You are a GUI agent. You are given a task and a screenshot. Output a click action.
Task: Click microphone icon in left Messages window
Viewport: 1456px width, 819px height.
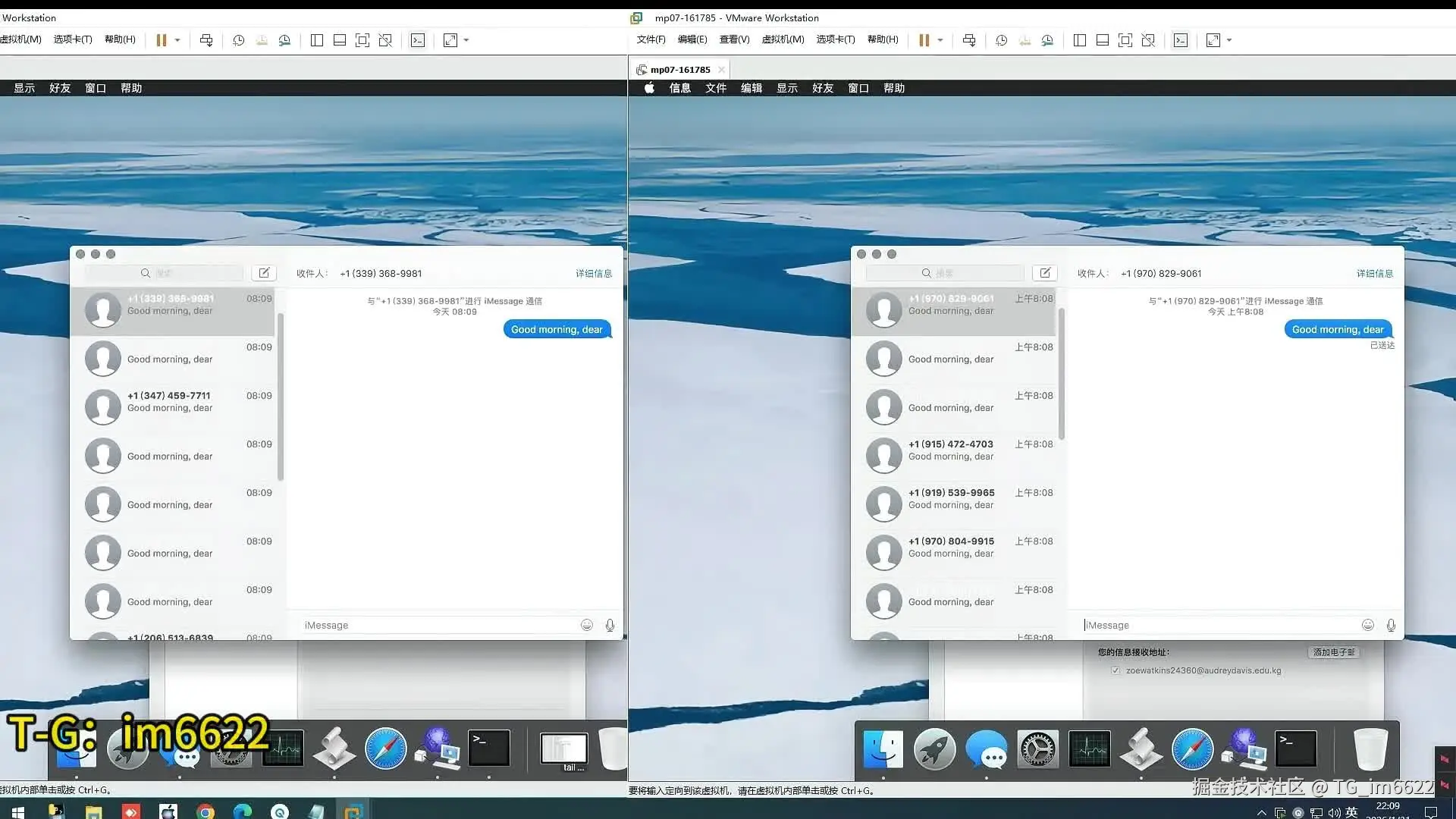610,625
